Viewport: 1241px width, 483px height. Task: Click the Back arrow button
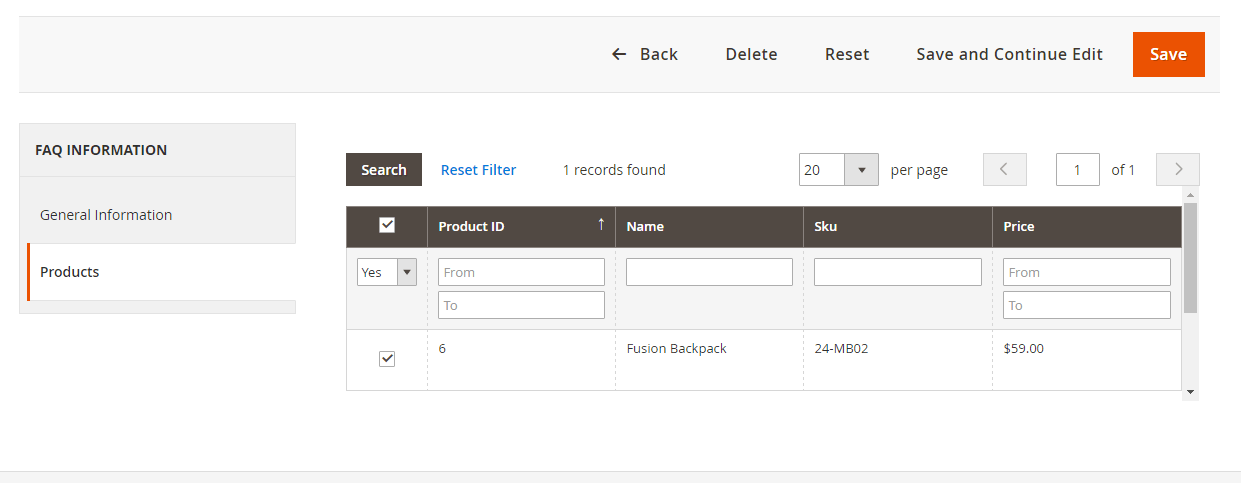click(644, 54)
